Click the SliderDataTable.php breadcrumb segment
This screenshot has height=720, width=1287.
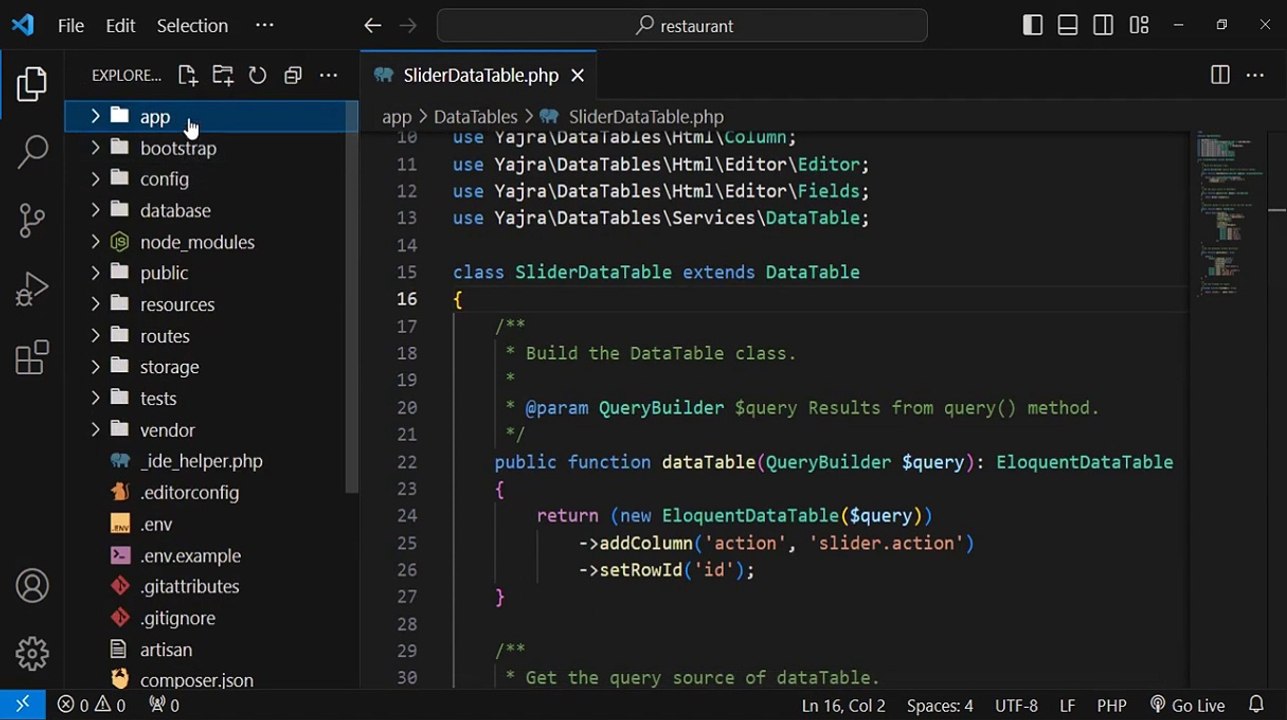tap(645, 117)
